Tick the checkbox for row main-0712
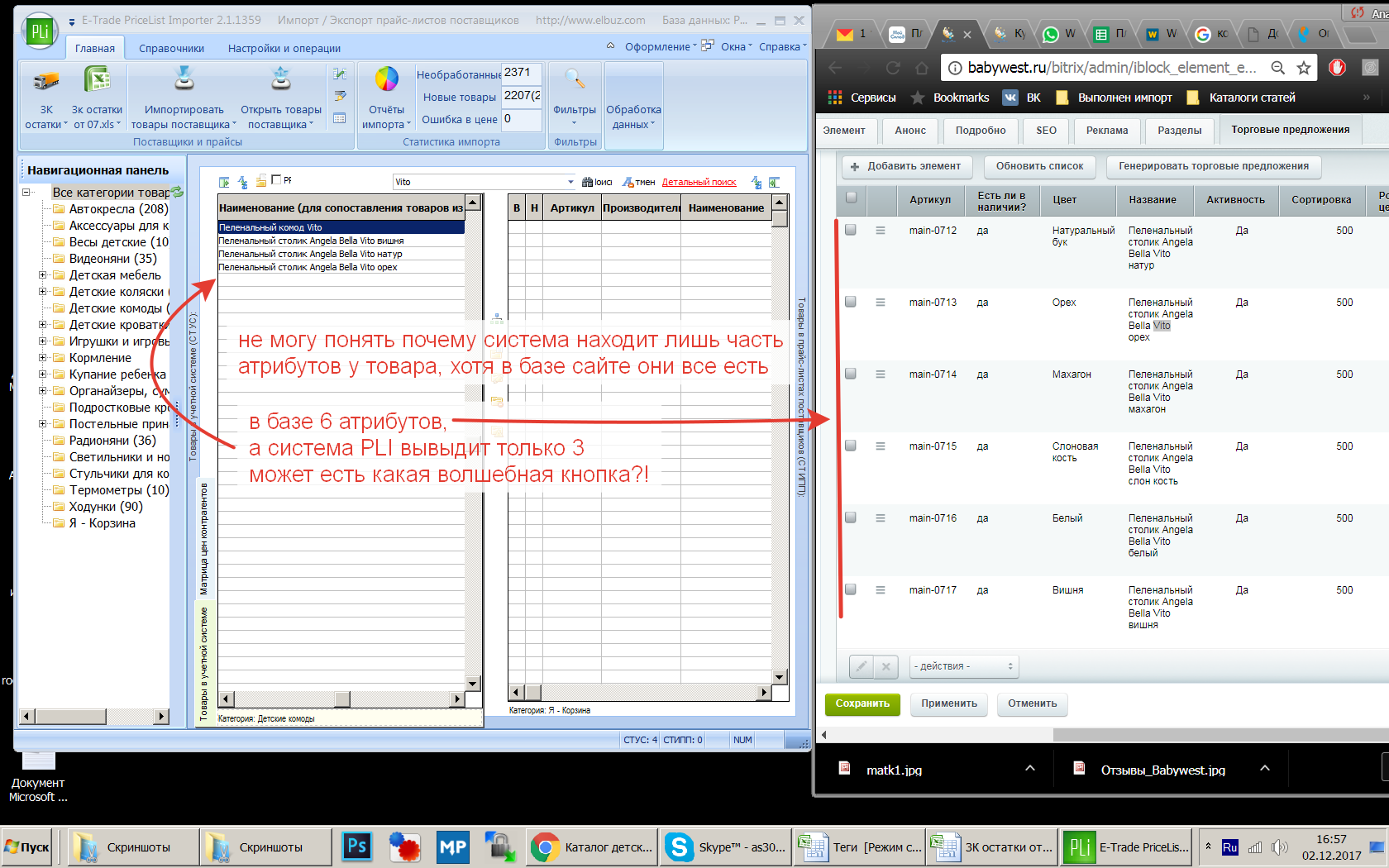This screenshot has height=868, width=1389. point(851,230)
